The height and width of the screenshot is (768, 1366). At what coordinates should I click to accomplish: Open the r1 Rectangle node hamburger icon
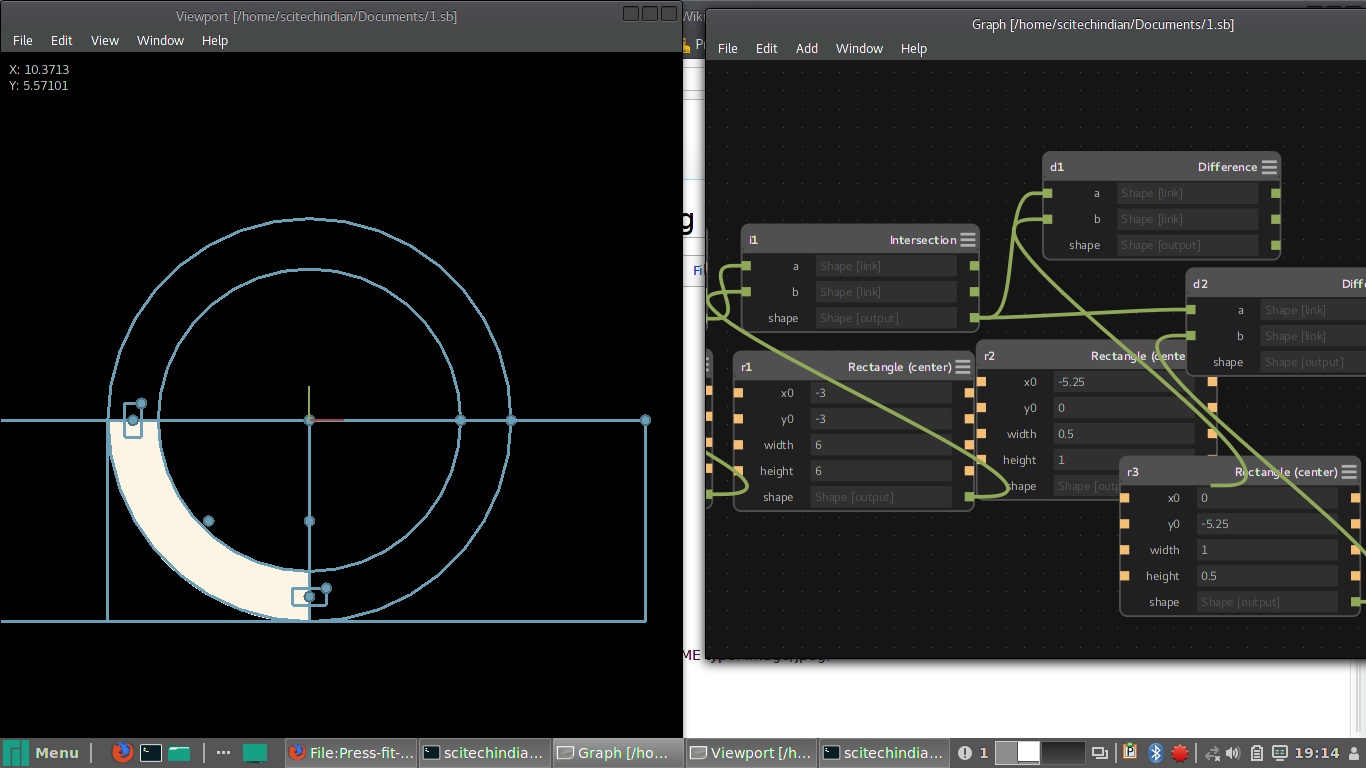[962, 367]
